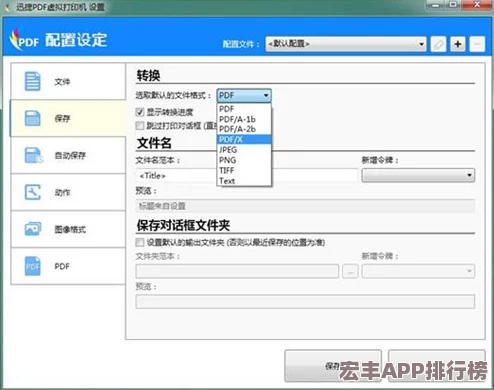Click the blue PDF file icon in sidebar

click(x=33, y=266)
